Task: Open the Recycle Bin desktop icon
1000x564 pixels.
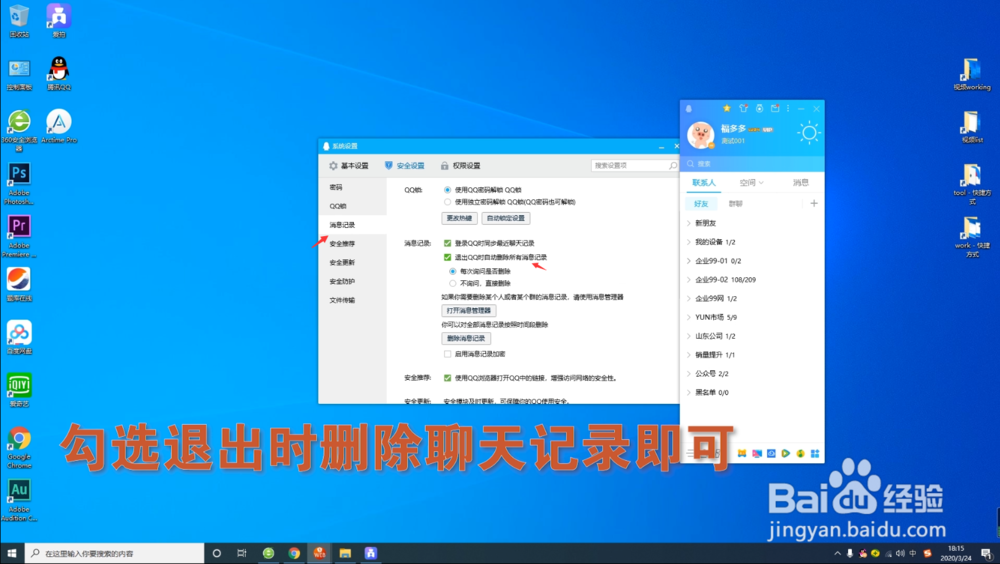Action: coord(19,20)
